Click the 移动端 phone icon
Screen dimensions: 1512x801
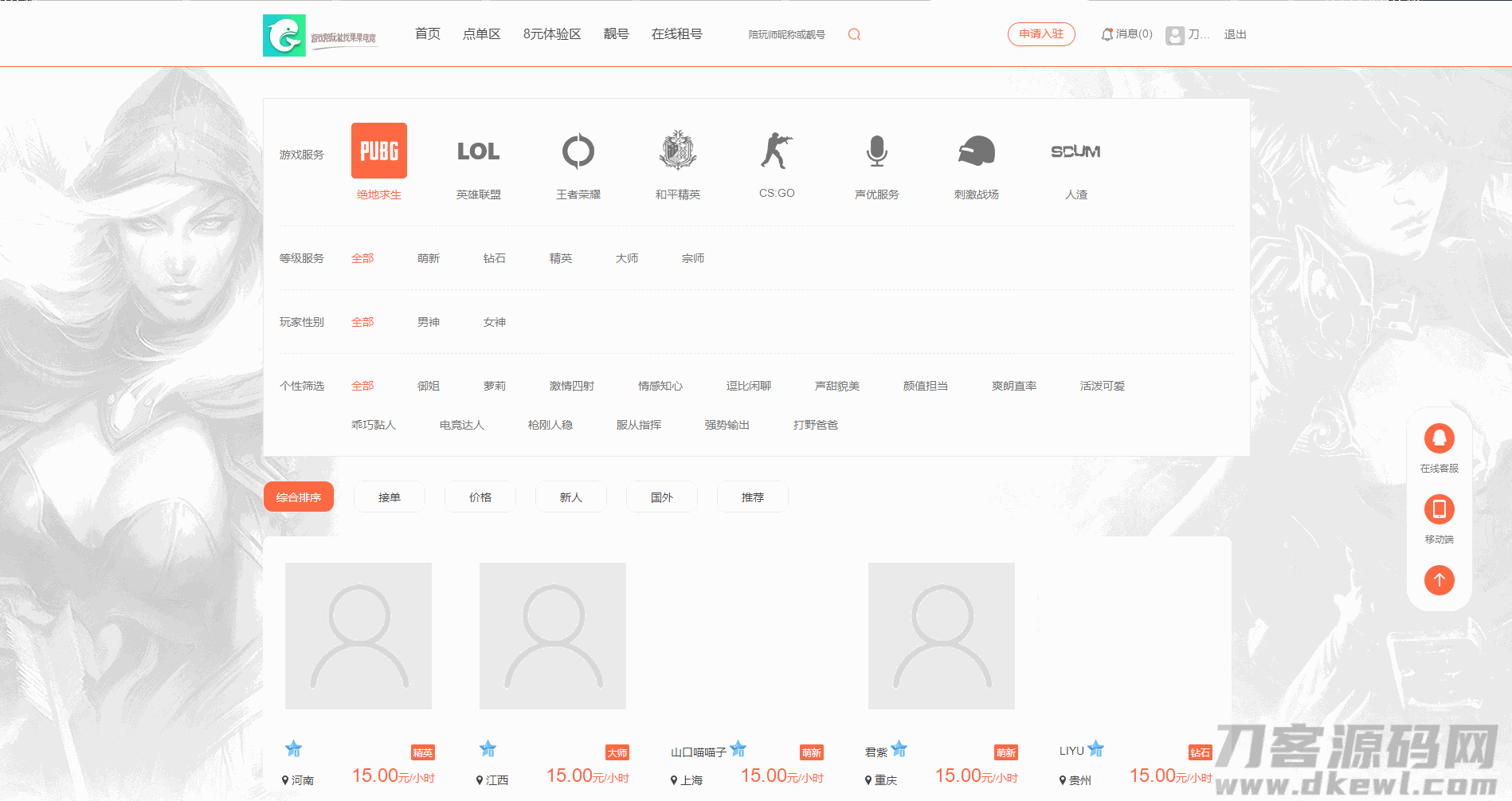(x=1439, y=509)
